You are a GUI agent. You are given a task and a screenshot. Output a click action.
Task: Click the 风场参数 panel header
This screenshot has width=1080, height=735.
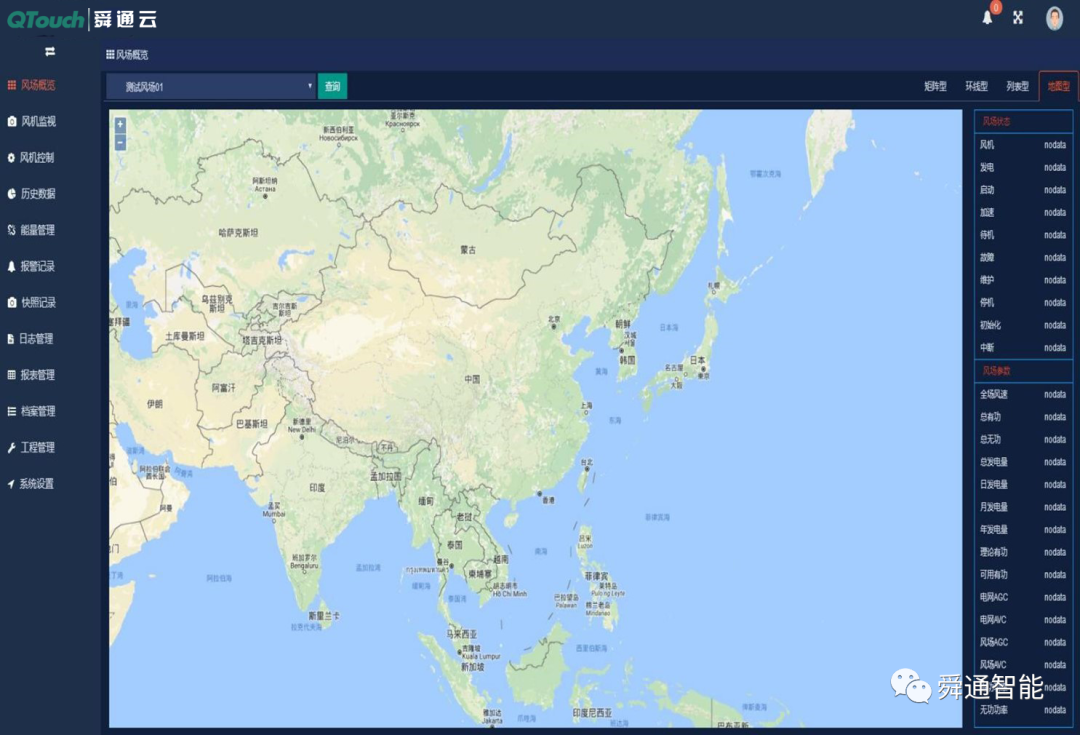pyautogui.click(x=1024, y=371)
